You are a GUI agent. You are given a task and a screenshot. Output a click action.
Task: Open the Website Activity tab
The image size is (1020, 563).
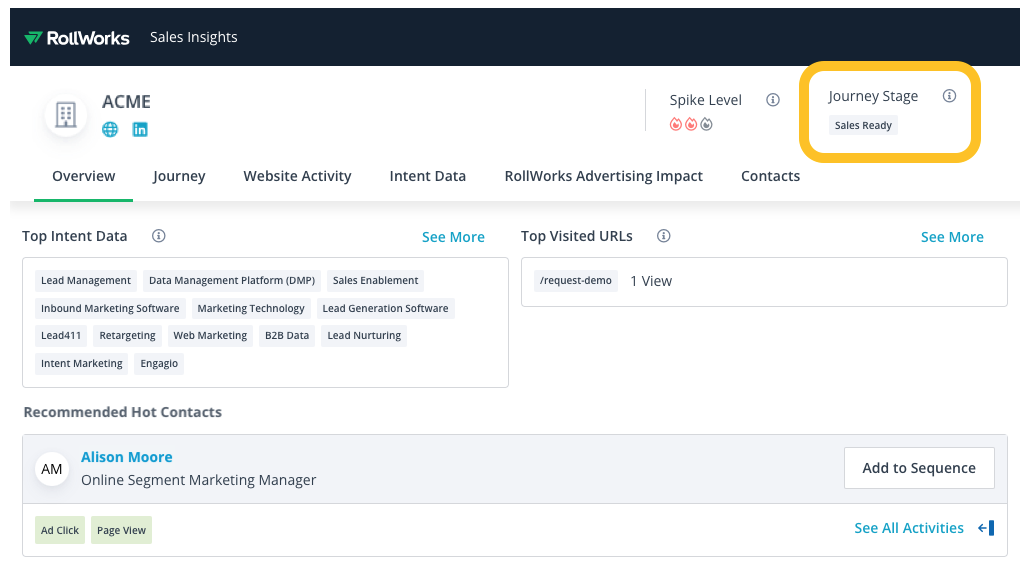coord(297,176)
